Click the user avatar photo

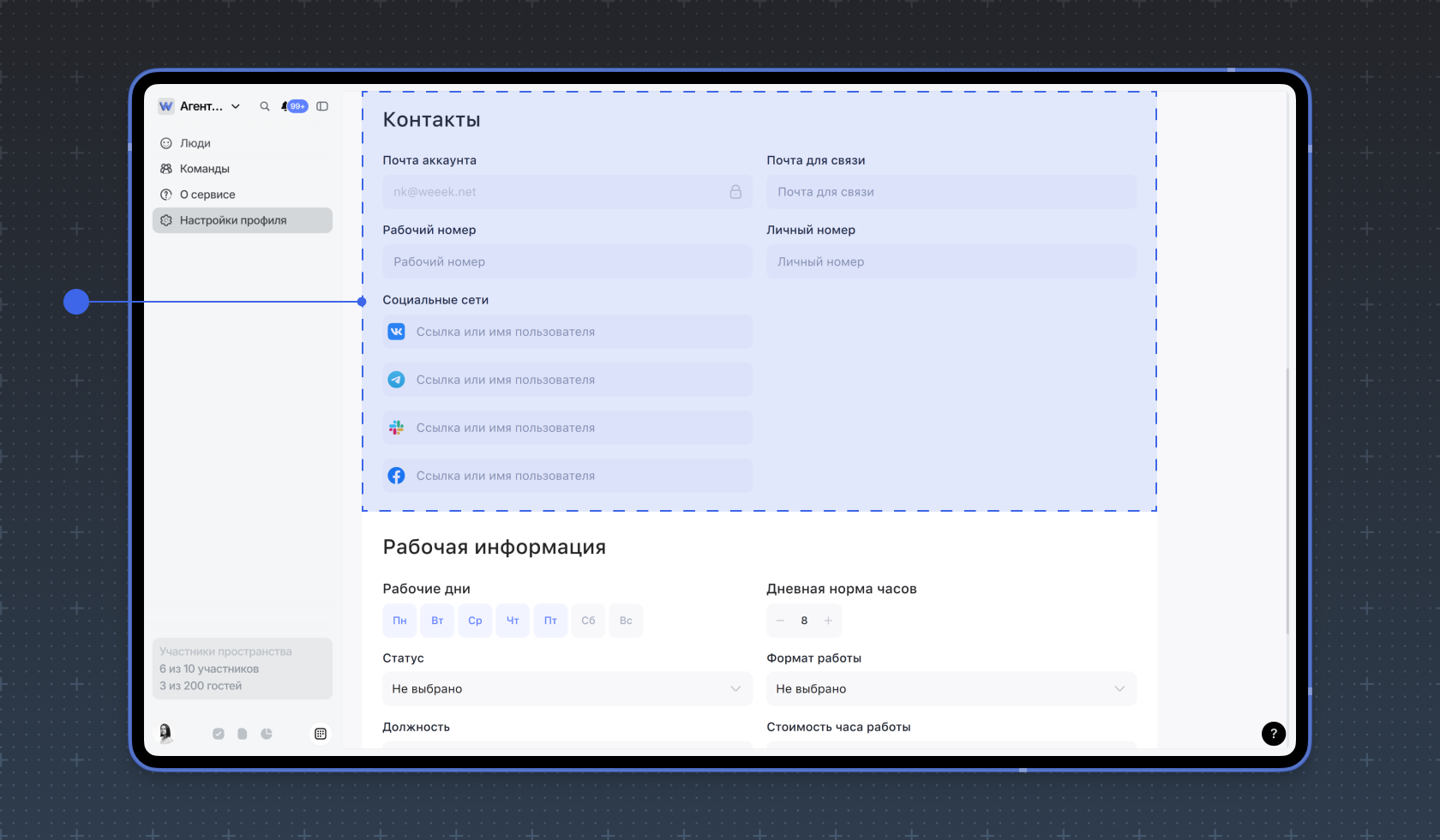165,733
